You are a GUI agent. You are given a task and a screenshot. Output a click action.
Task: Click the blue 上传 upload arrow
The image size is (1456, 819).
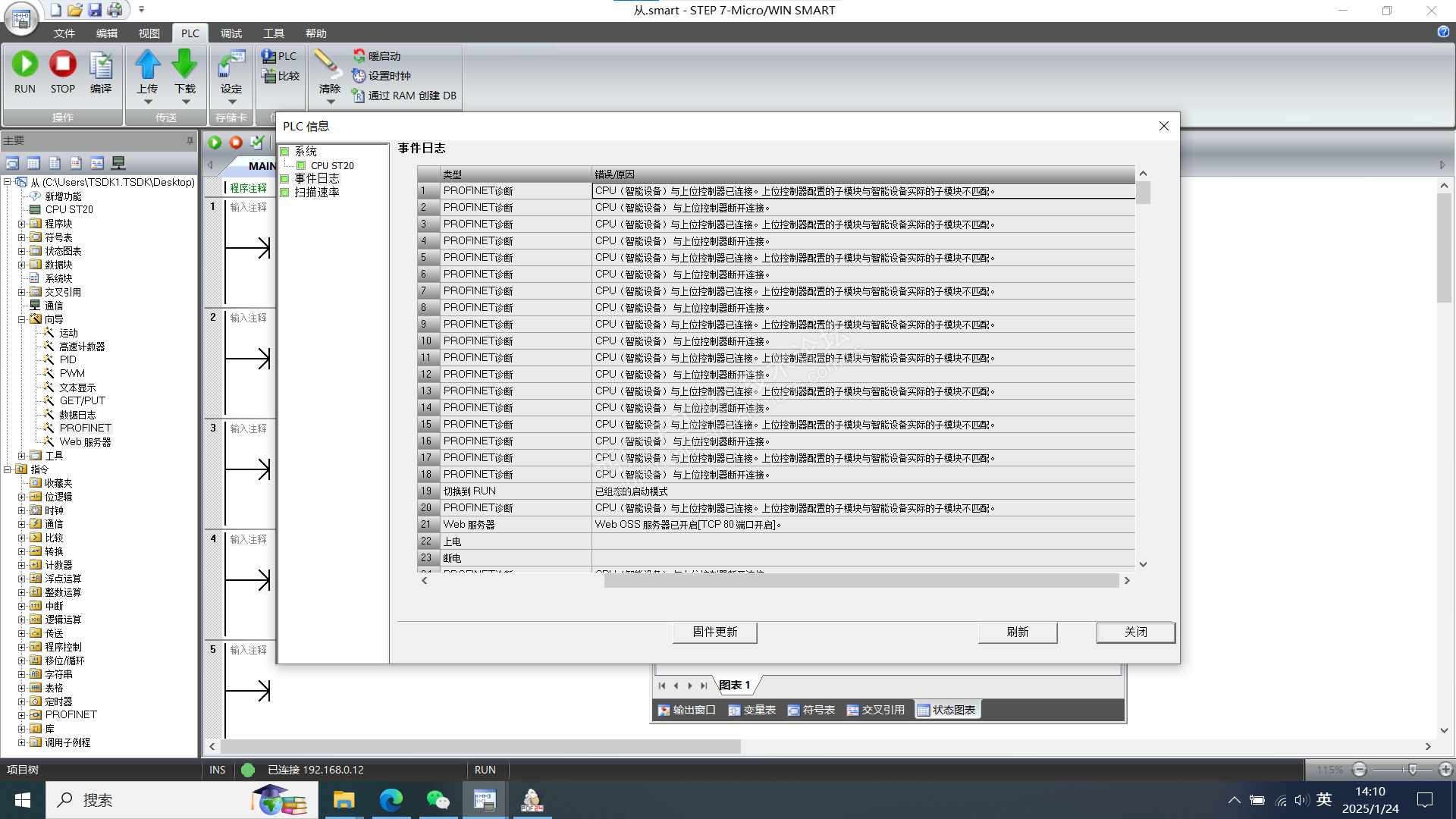pos(147,64)
